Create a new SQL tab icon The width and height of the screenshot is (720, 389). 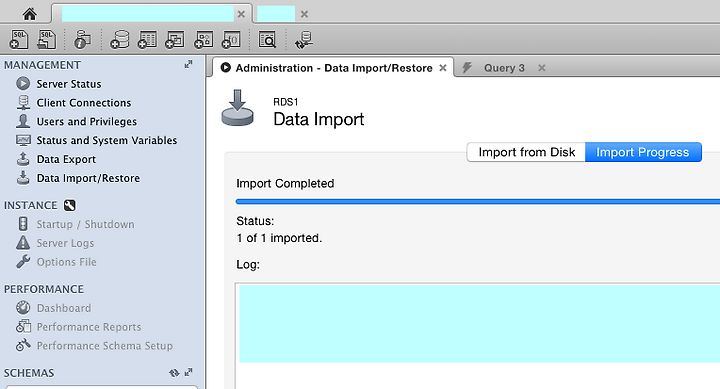pos(19,39)
